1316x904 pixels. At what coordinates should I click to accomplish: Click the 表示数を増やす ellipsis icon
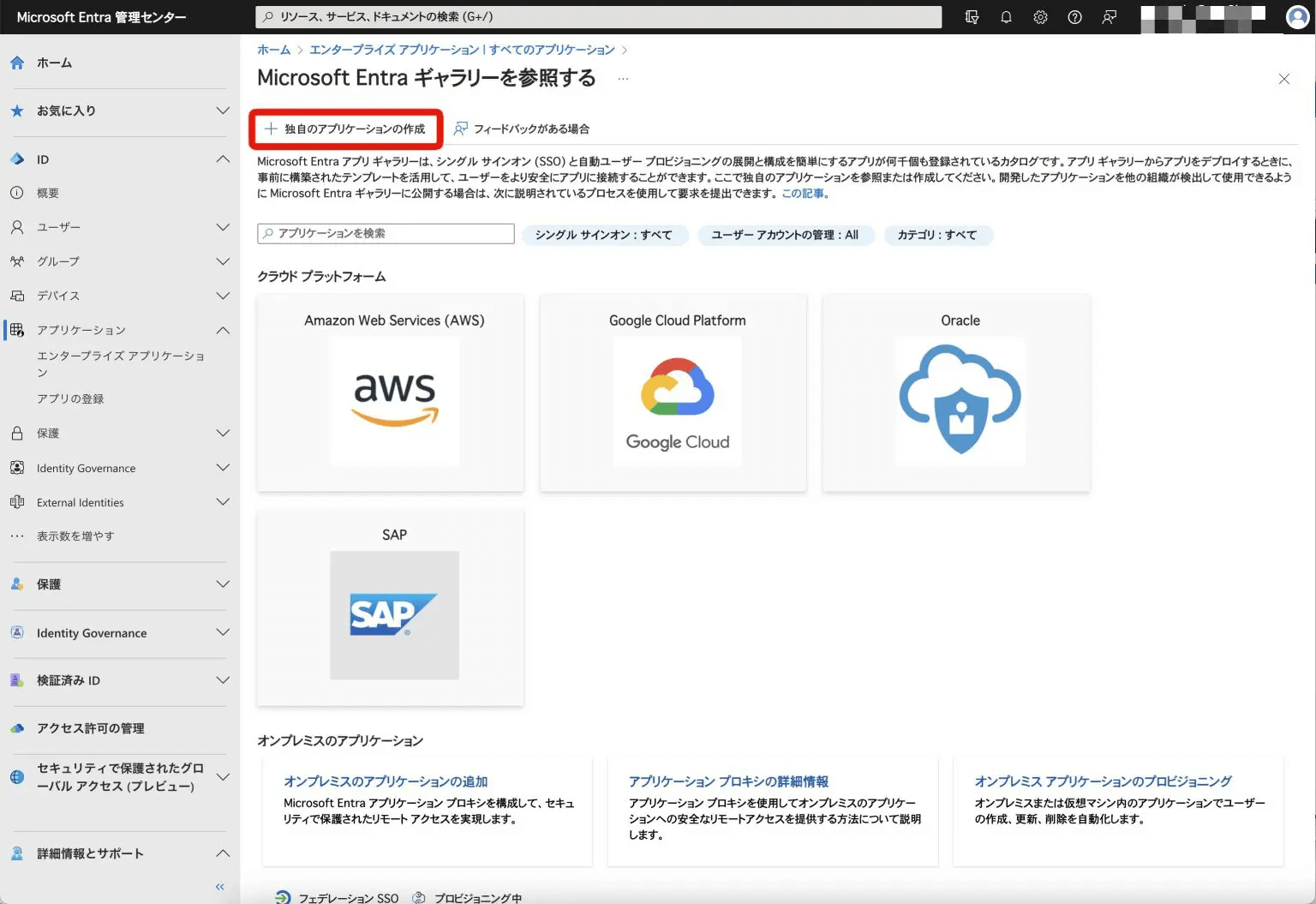coord(17,536)
